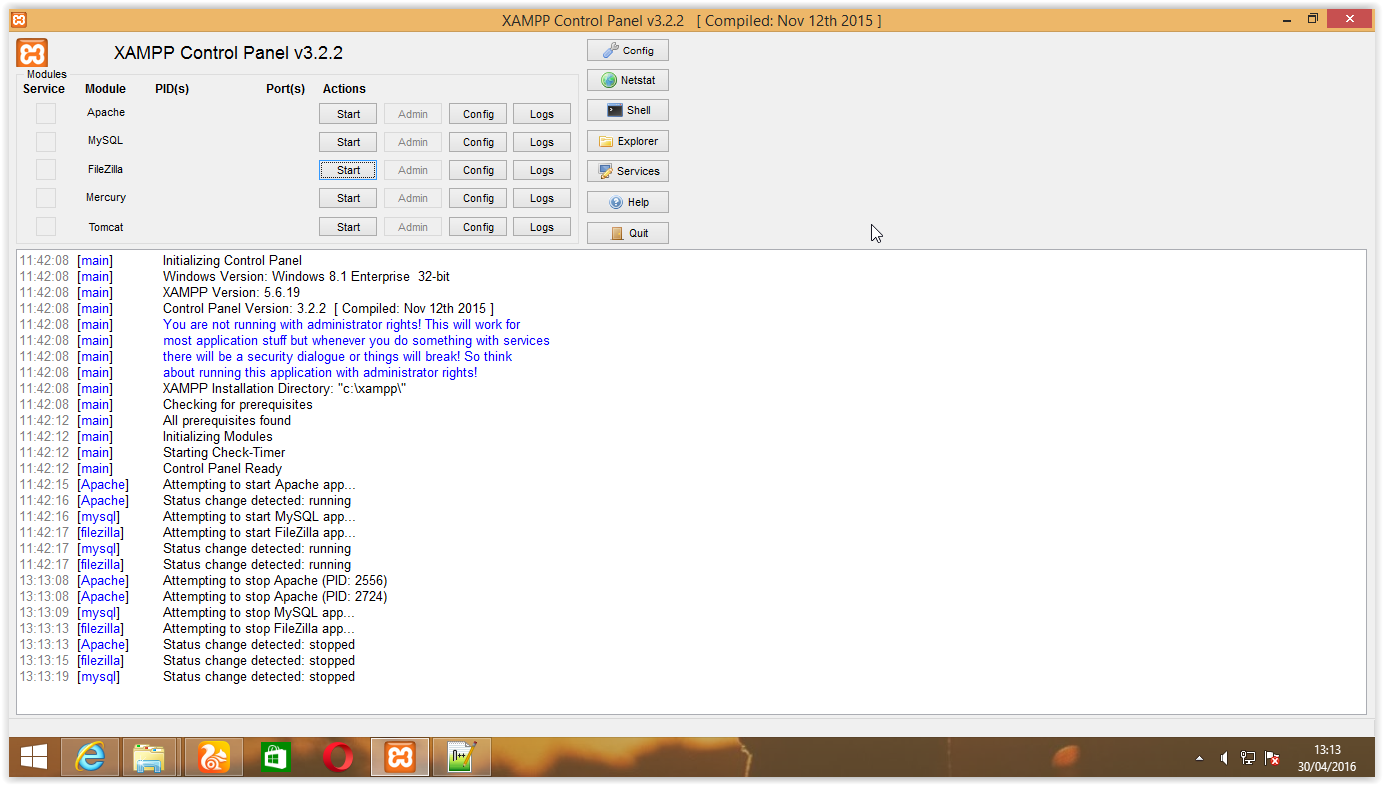Open Internet Explorer from the taskbar
This screenshot has width=1383, height=785.
click(90, 757)
